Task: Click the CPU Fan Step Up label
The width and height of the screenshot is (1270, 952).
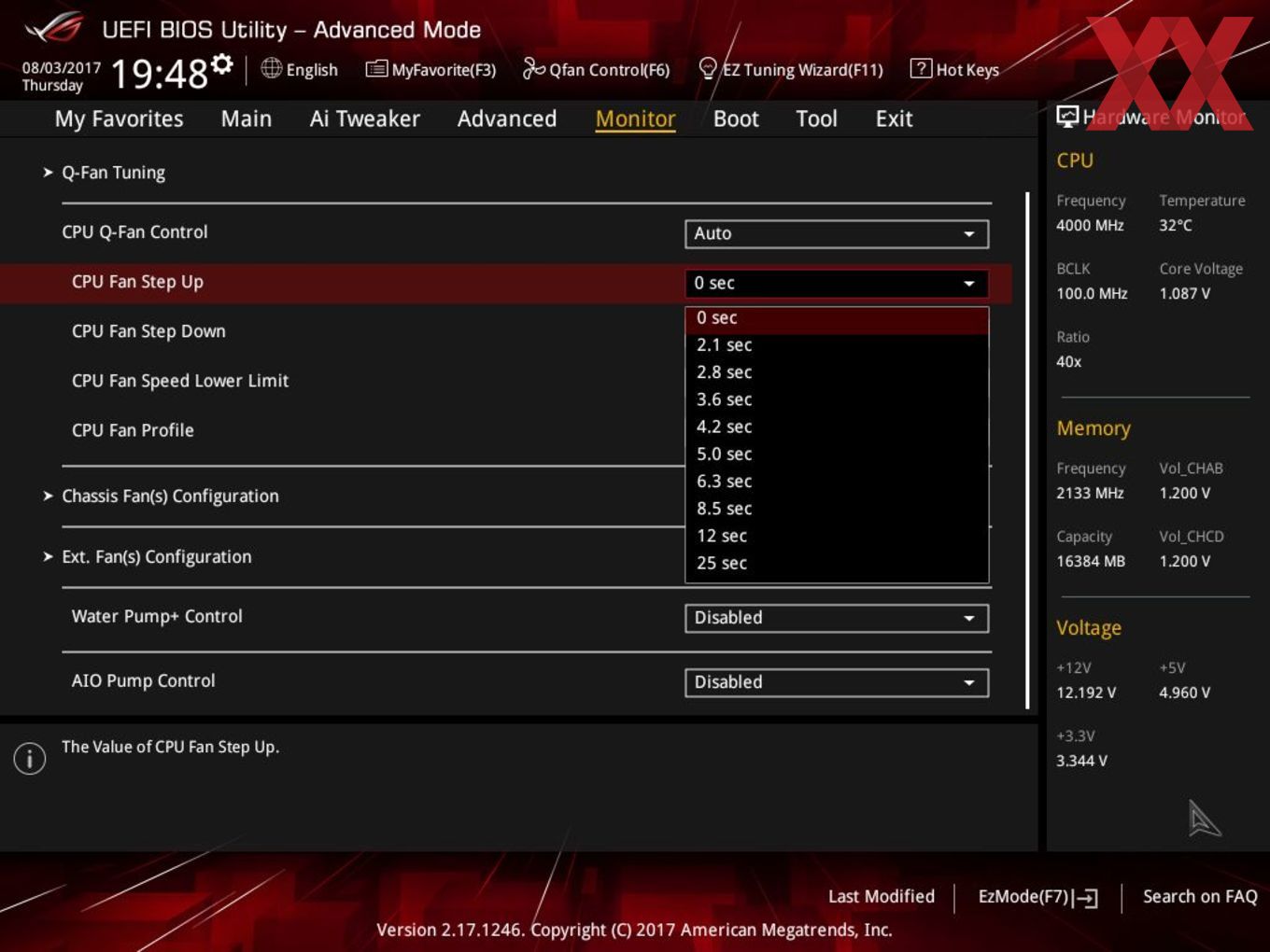Action: click(137, 282)
